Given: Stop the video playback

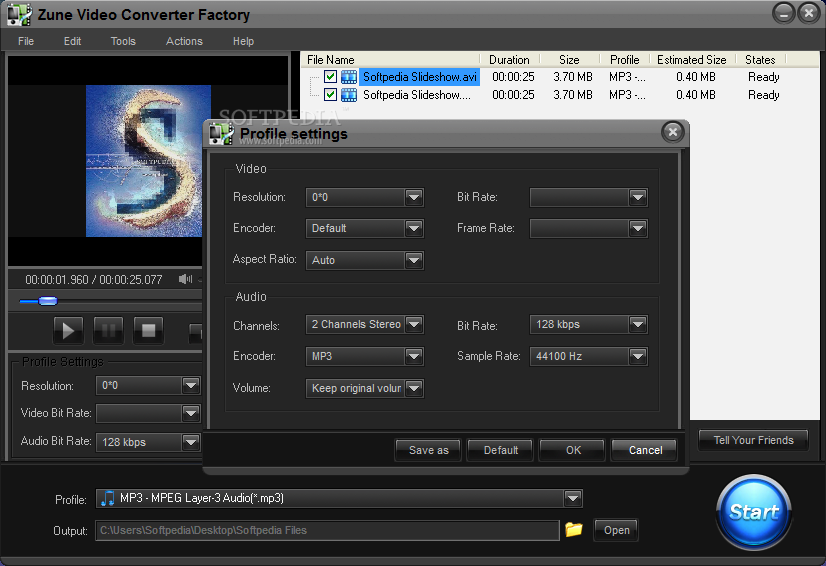Looking at the screenshot, I should click(148, 330).
